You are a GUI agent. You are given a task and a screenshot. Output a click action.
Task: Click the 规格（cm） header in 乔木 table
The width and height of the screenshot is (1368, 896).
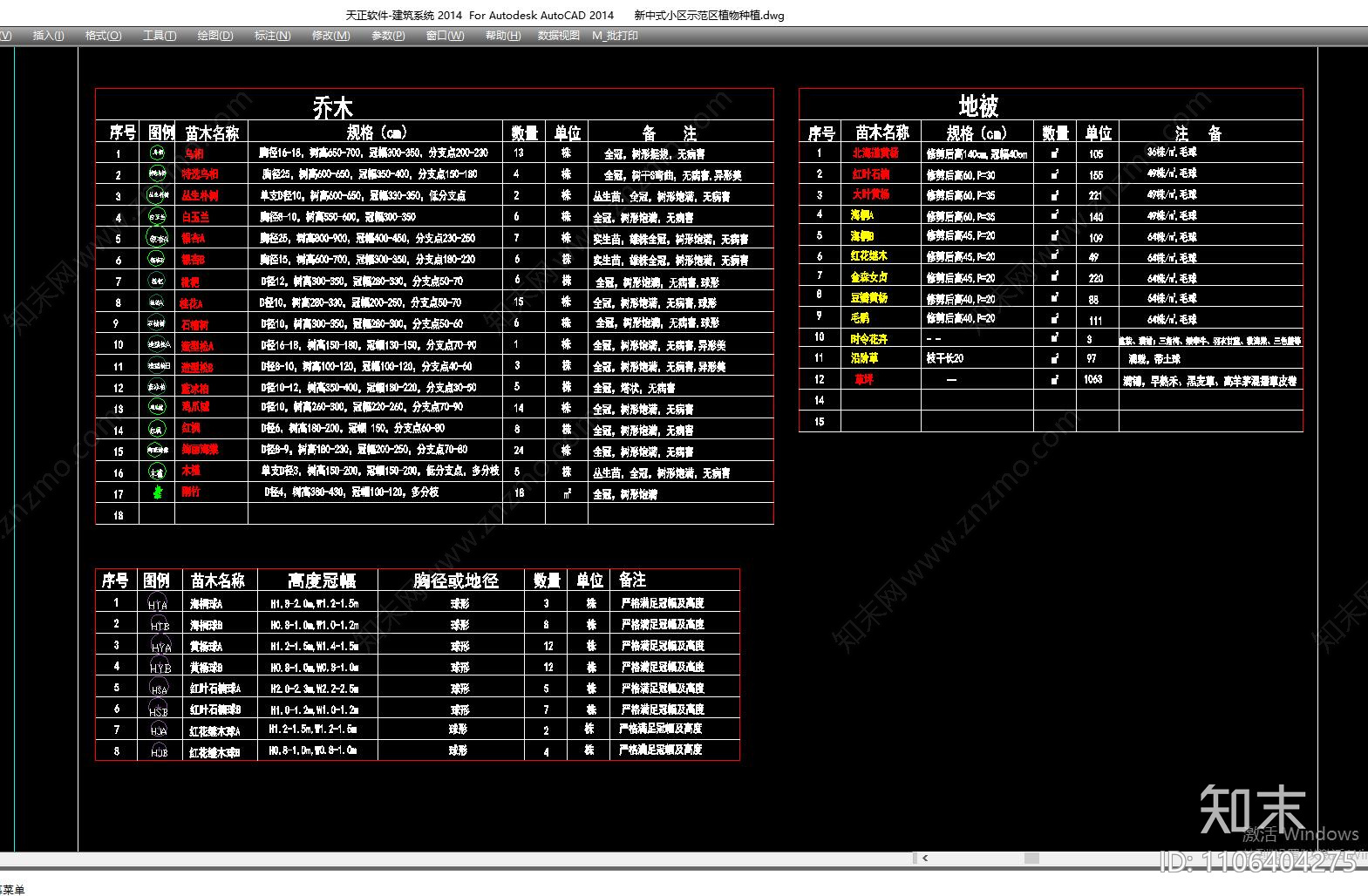[x=377, y=132]
